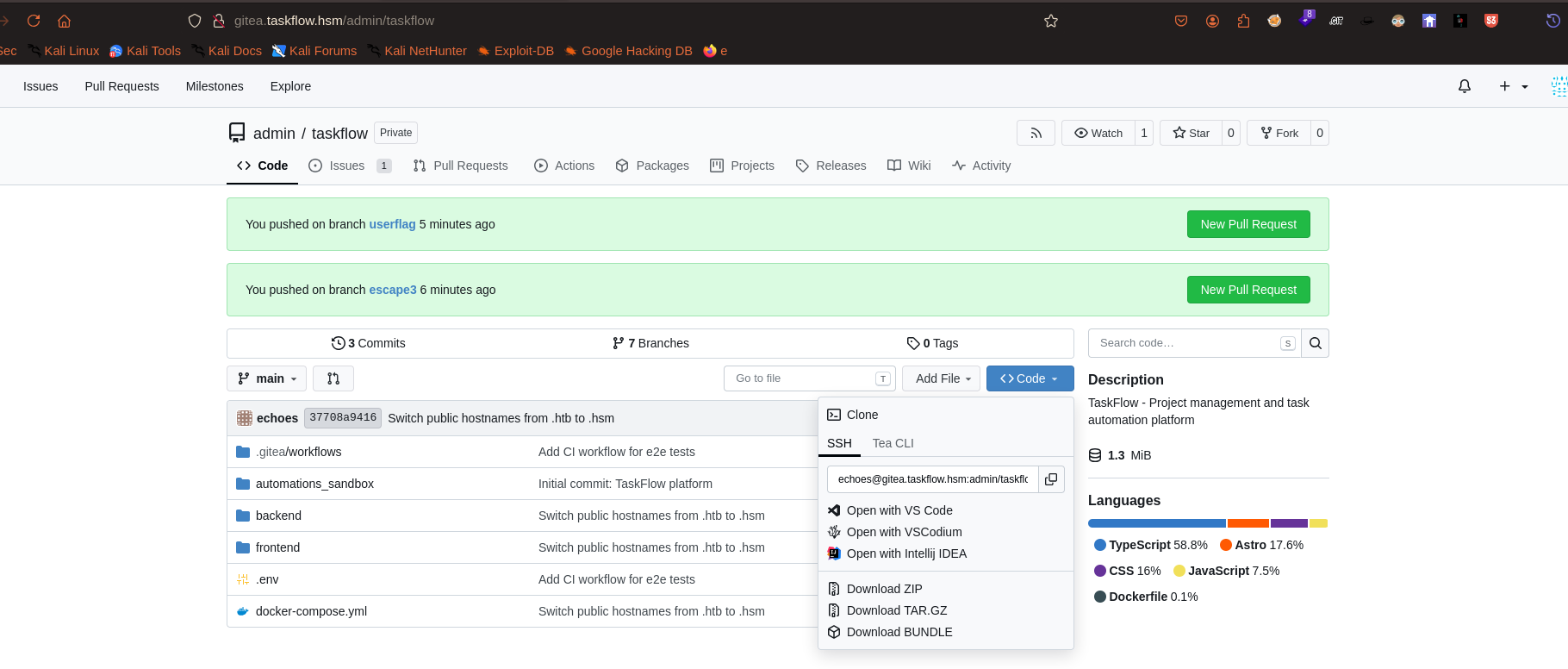
Task: Toggle Watch on the repository
Action: coord(1098,133)
